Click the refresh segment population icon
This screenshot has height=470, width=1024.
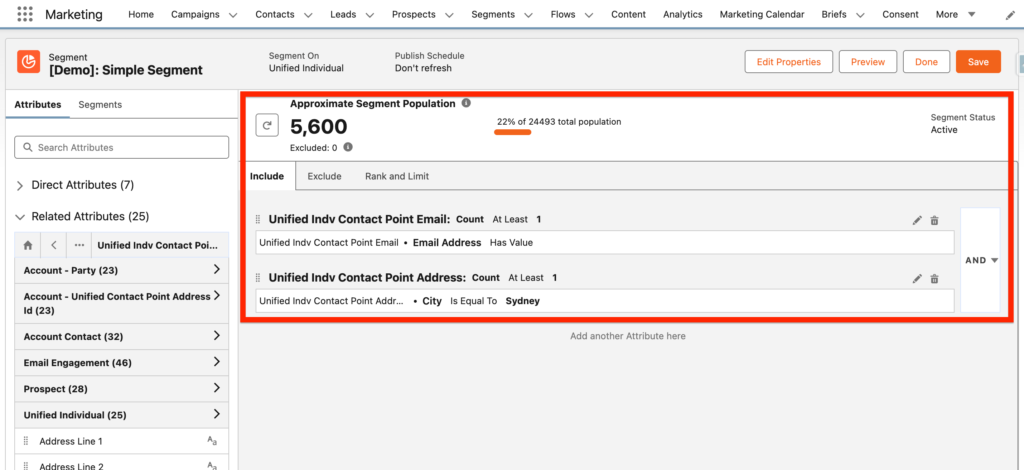pyautogui.click(x=268, y=125)
